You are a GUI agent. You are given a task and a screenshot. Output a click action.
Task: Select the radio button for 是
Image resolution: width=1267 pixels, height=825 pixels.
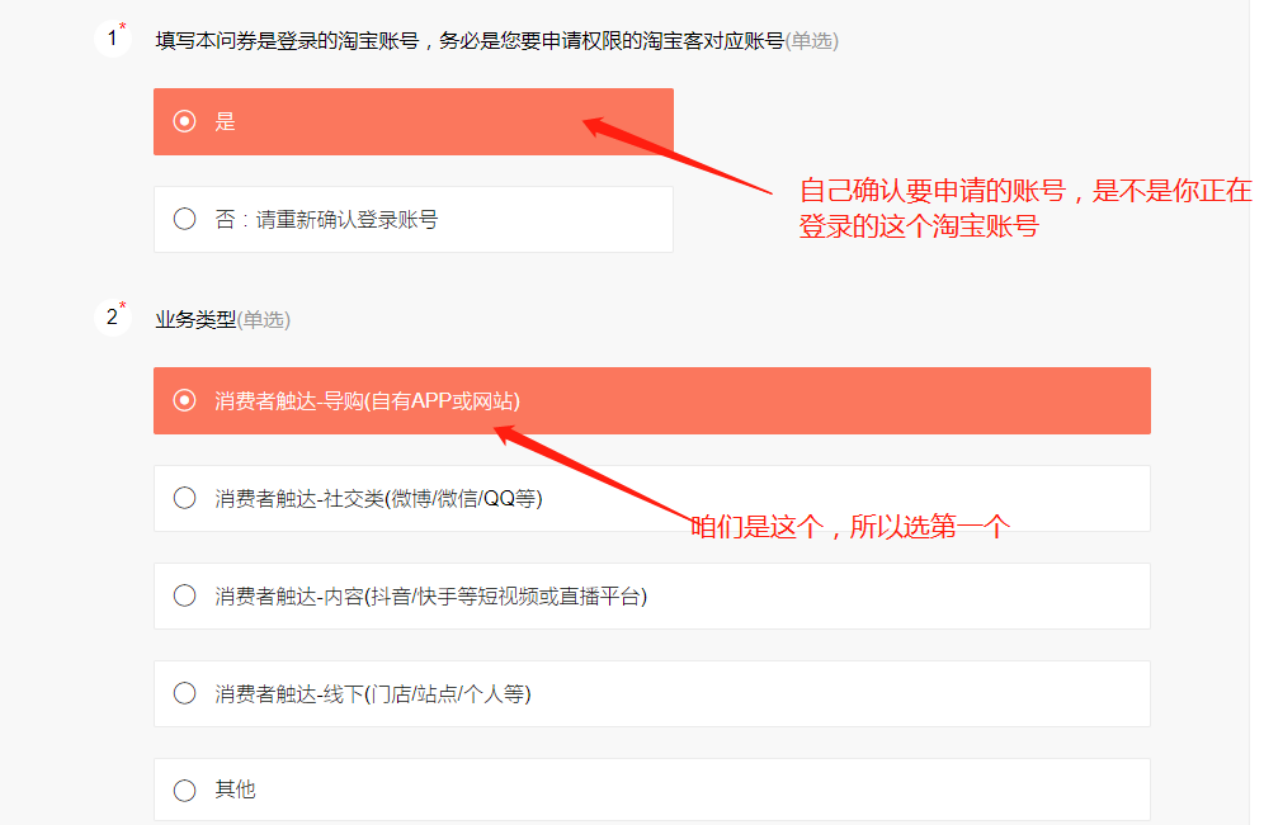[184, 122]
